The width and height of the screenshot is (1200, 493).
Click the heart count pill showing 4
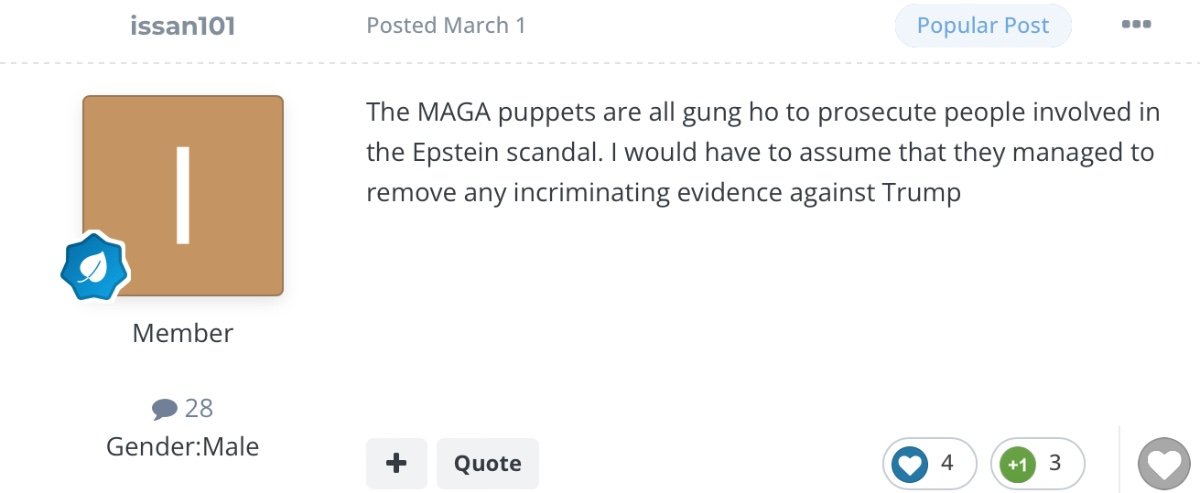click(929, 464)
